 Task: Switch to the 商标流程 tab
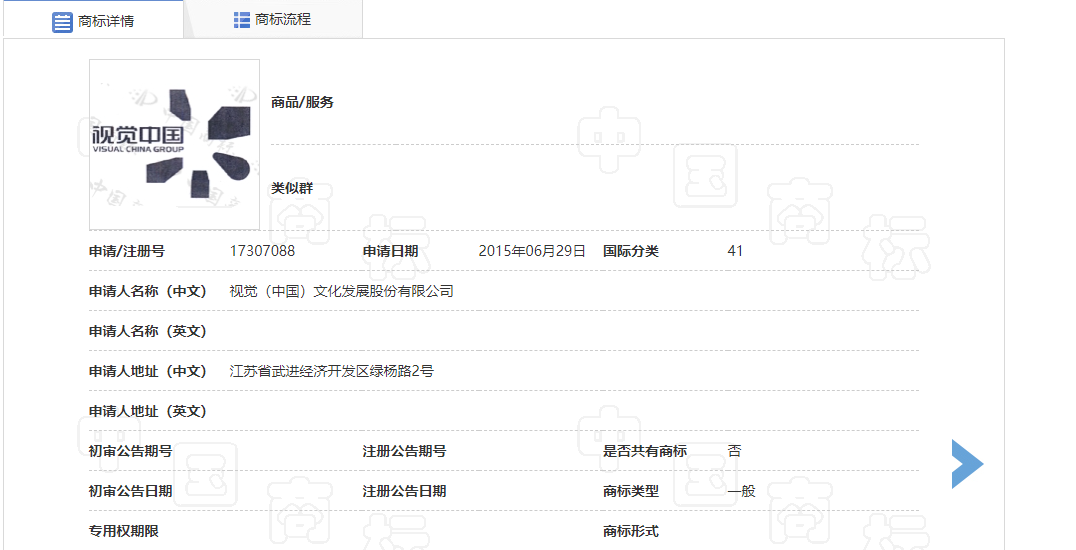pyautogui.click(x=273, y=19)
